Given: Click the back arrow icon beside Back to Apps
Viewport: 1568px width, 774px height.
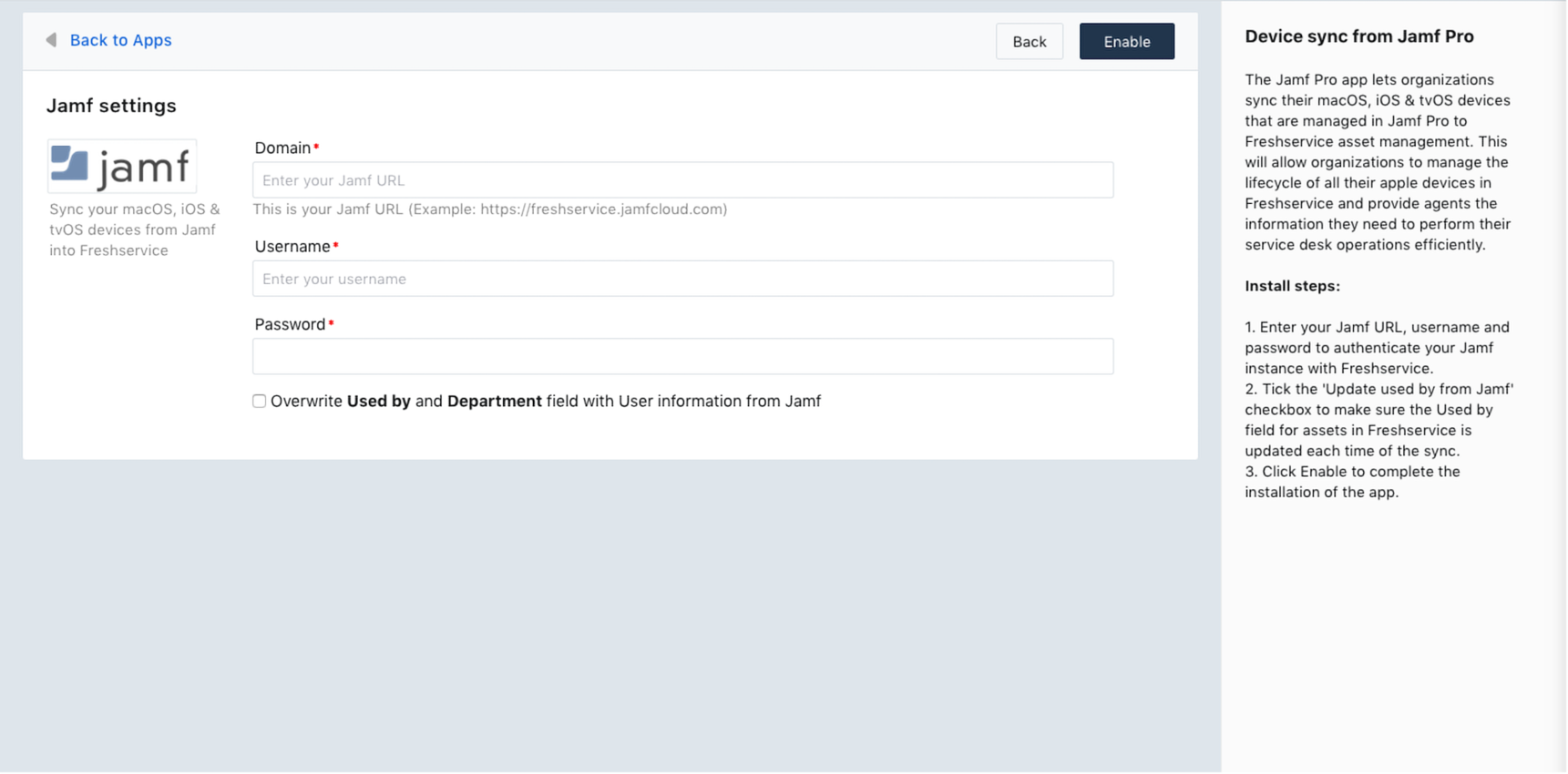Looking at the screenshot, I should tap(51, 40).
